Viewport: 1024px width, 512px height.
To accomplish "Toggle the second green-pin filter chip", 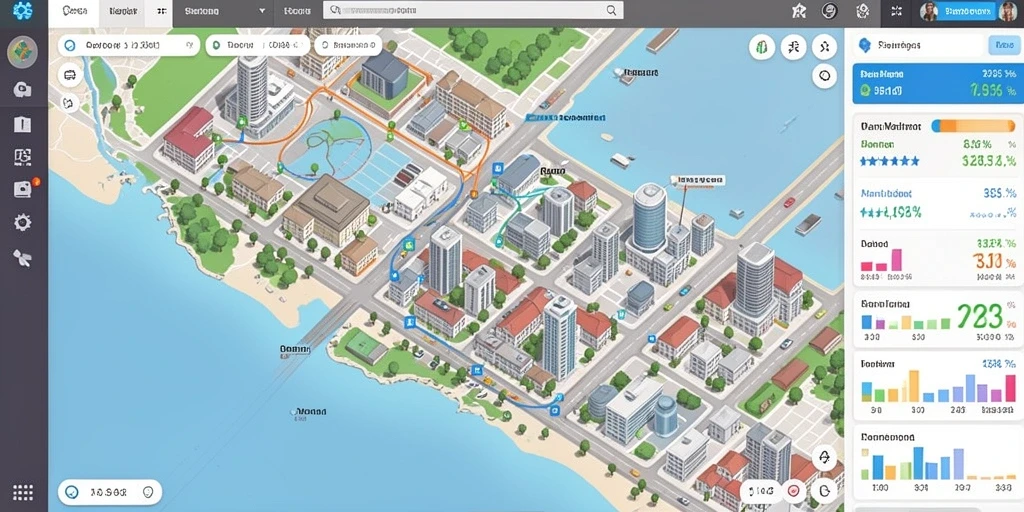I will 257,46.
